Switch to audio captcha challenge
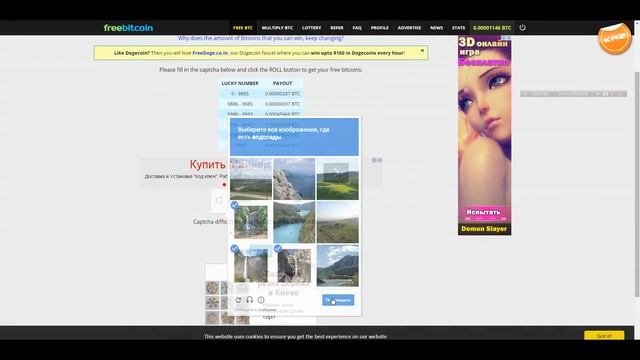Viewport: 640px width, 360px height. tap(249, 300)
